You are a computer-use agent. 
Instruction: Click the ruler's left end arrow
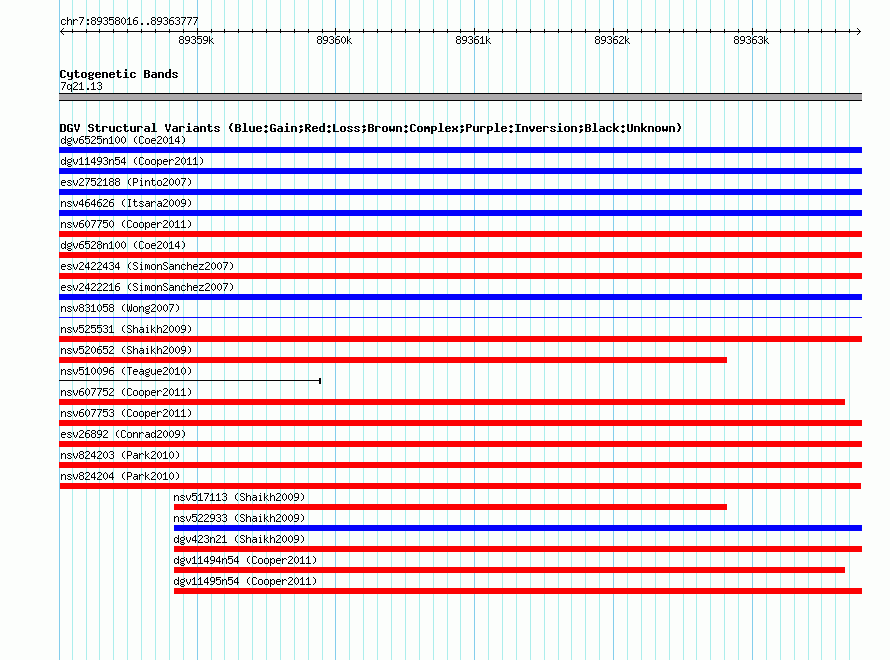click(62, 31)
